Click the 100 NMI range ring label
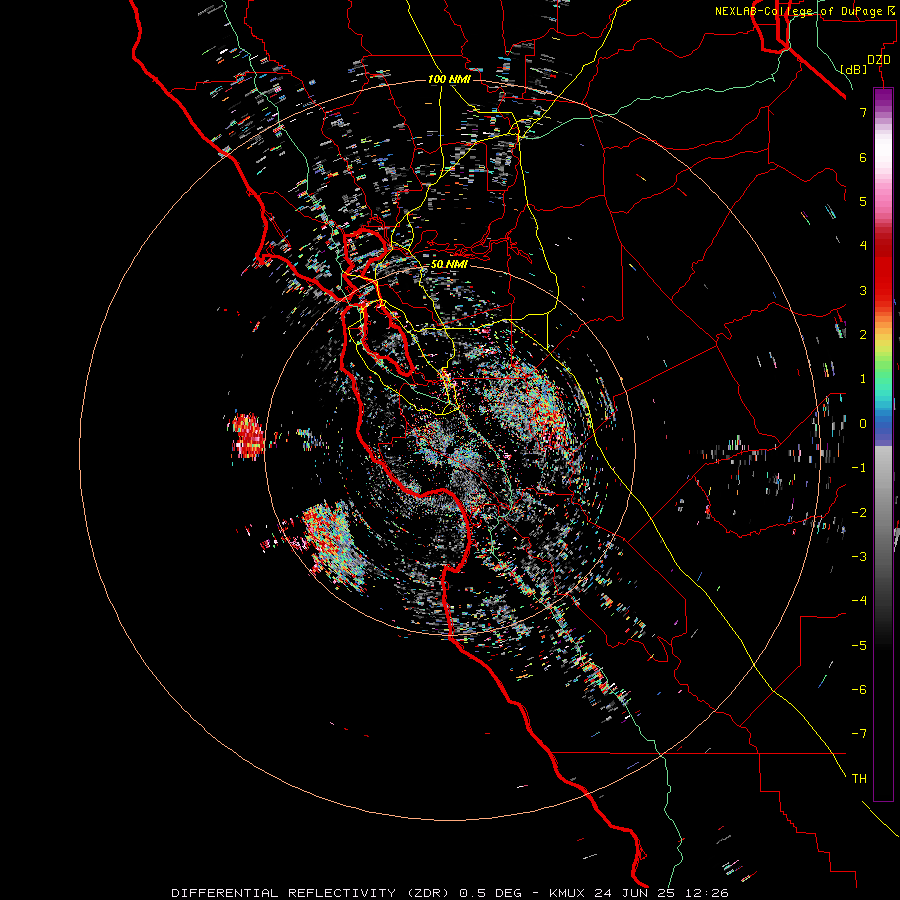The height and width of the screenshot is (900, 900). 449,79
